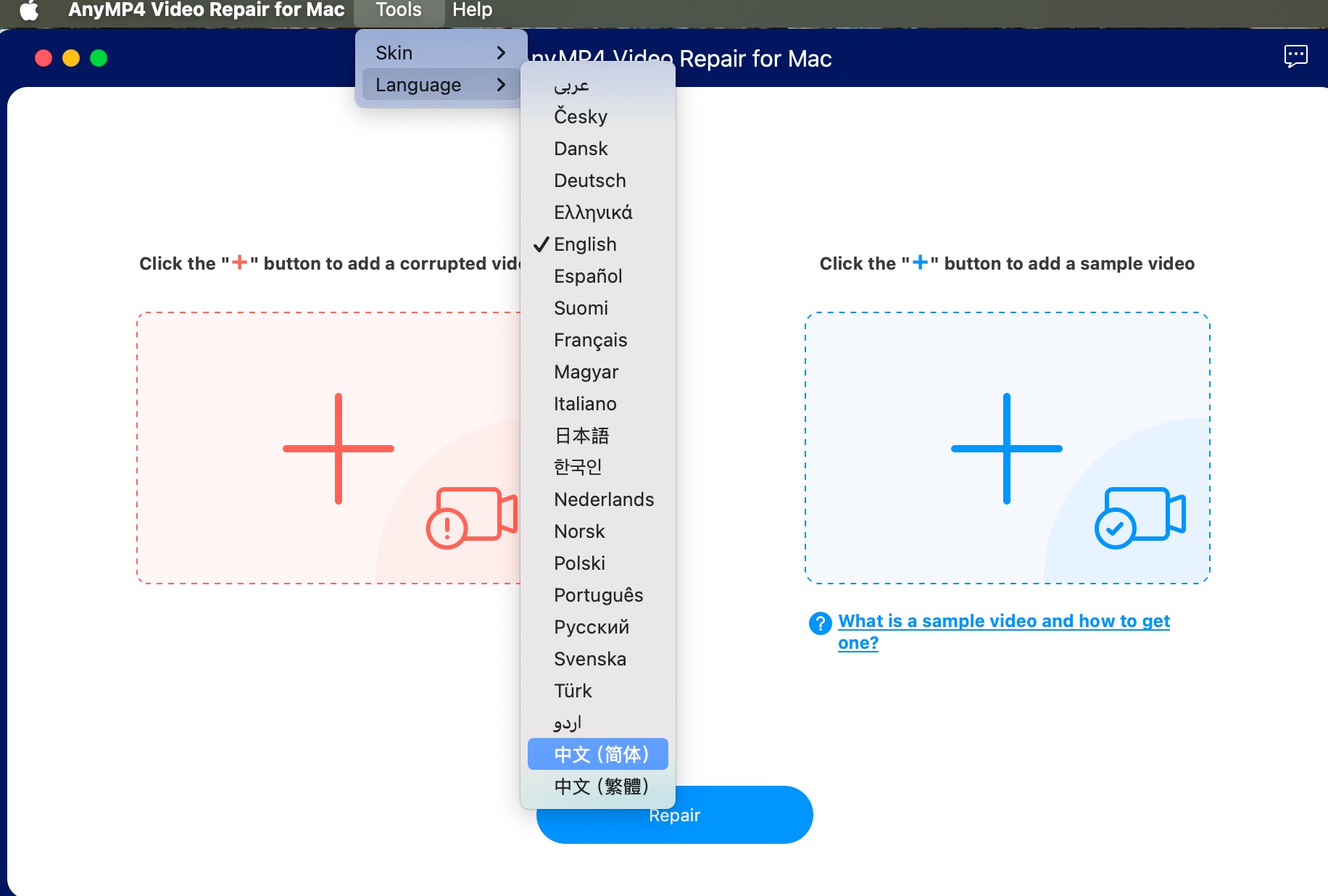Screen dimensions: 1328x896
Task: Expand the Skin submenu
Action: [440, 53]
